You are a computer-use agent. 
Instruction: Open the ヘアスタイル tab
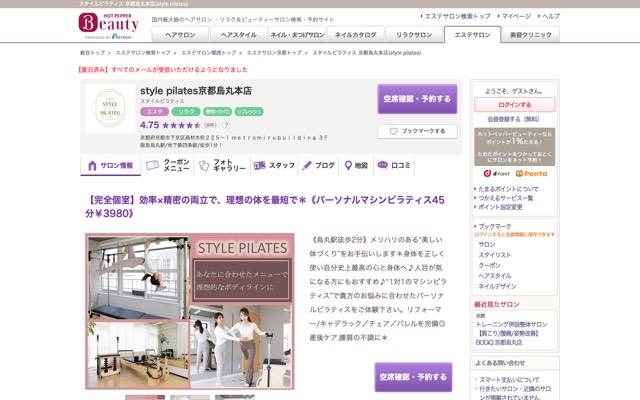[x=238, y=35]
